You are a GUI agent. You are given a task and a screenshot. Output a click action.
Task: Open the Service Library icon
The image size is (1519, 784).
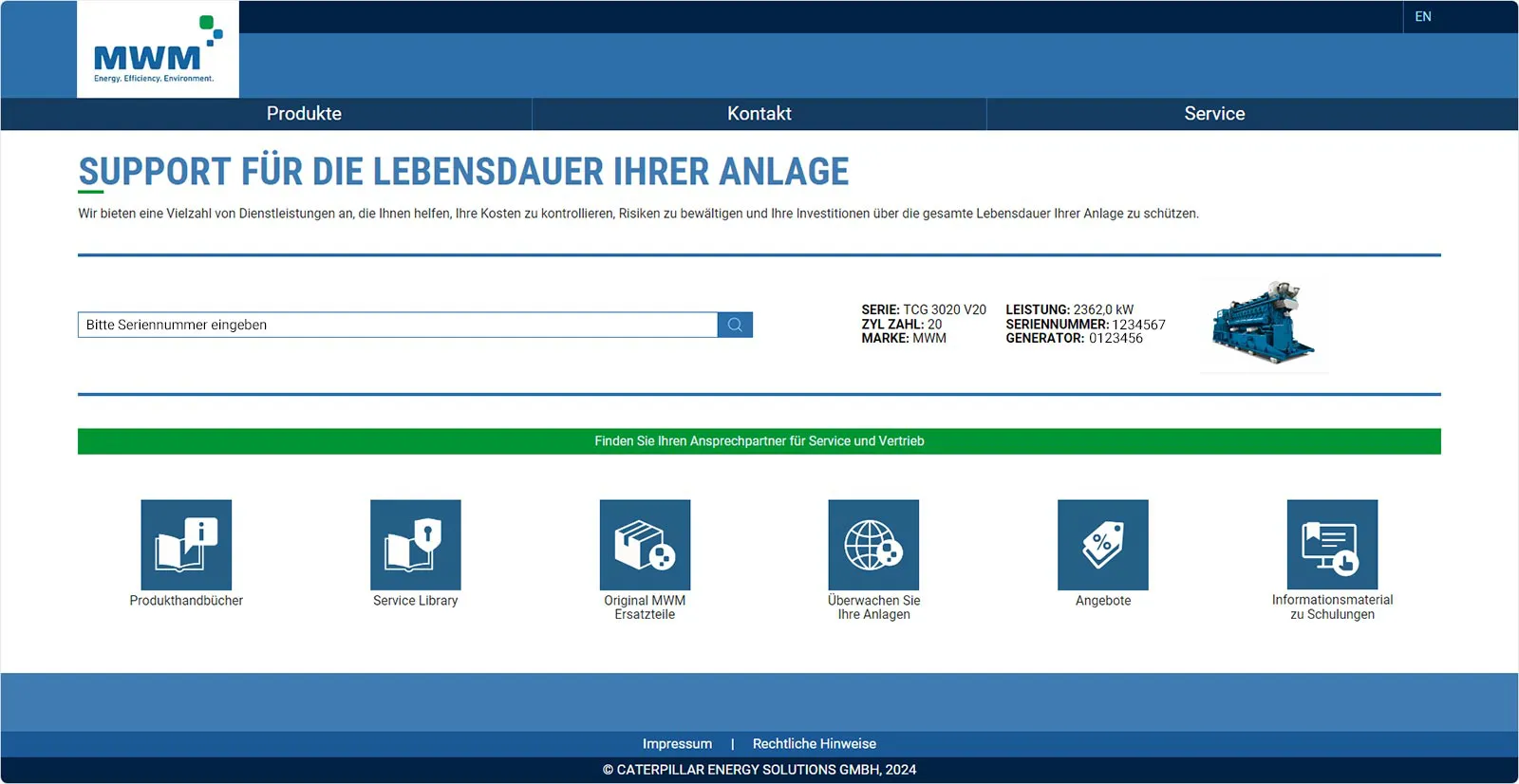(416, 545)
